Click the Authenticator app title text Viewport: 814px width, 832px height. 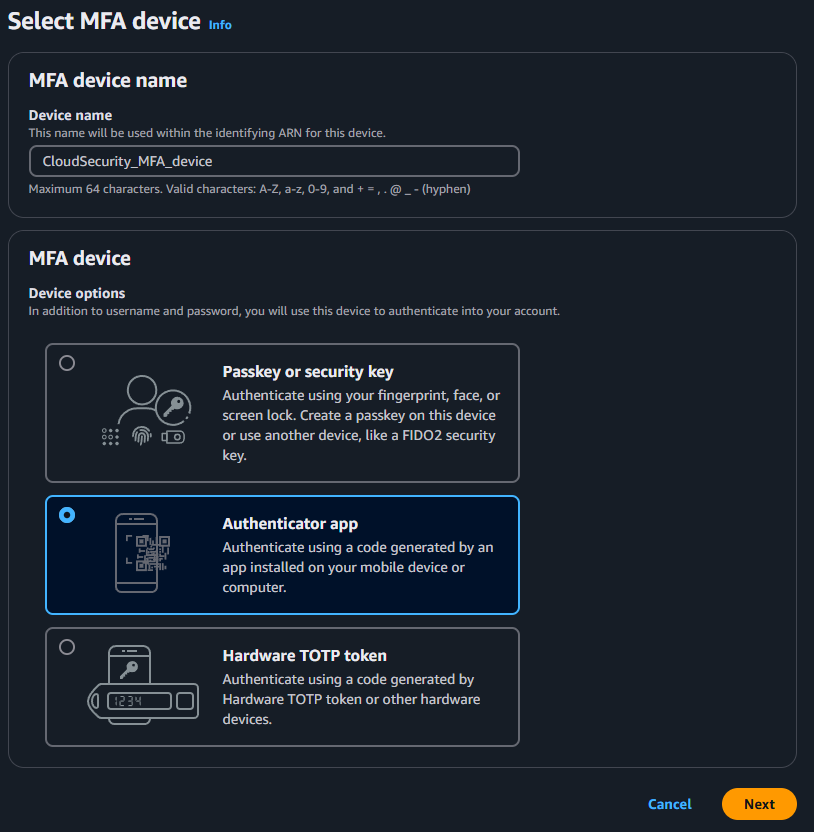[x=290, y=524]
